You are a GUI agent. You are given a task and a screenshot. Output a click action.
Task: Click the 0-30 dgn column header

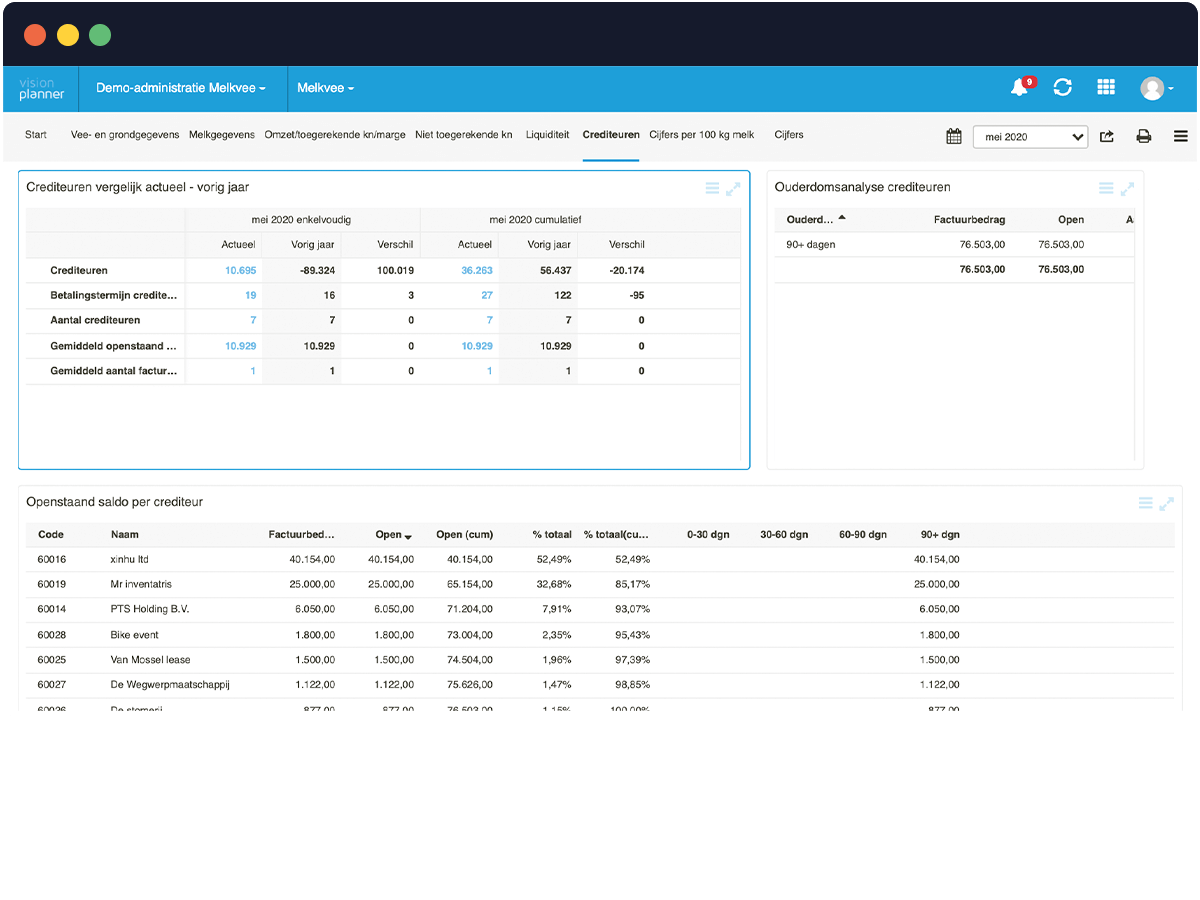pyautogui.click(x=708, y=535)
